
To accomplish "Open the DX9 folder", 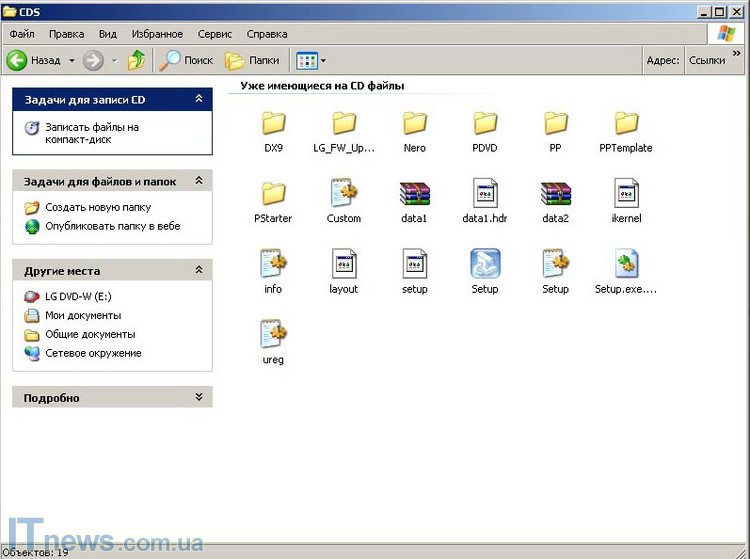I will (x=273, y=124).
